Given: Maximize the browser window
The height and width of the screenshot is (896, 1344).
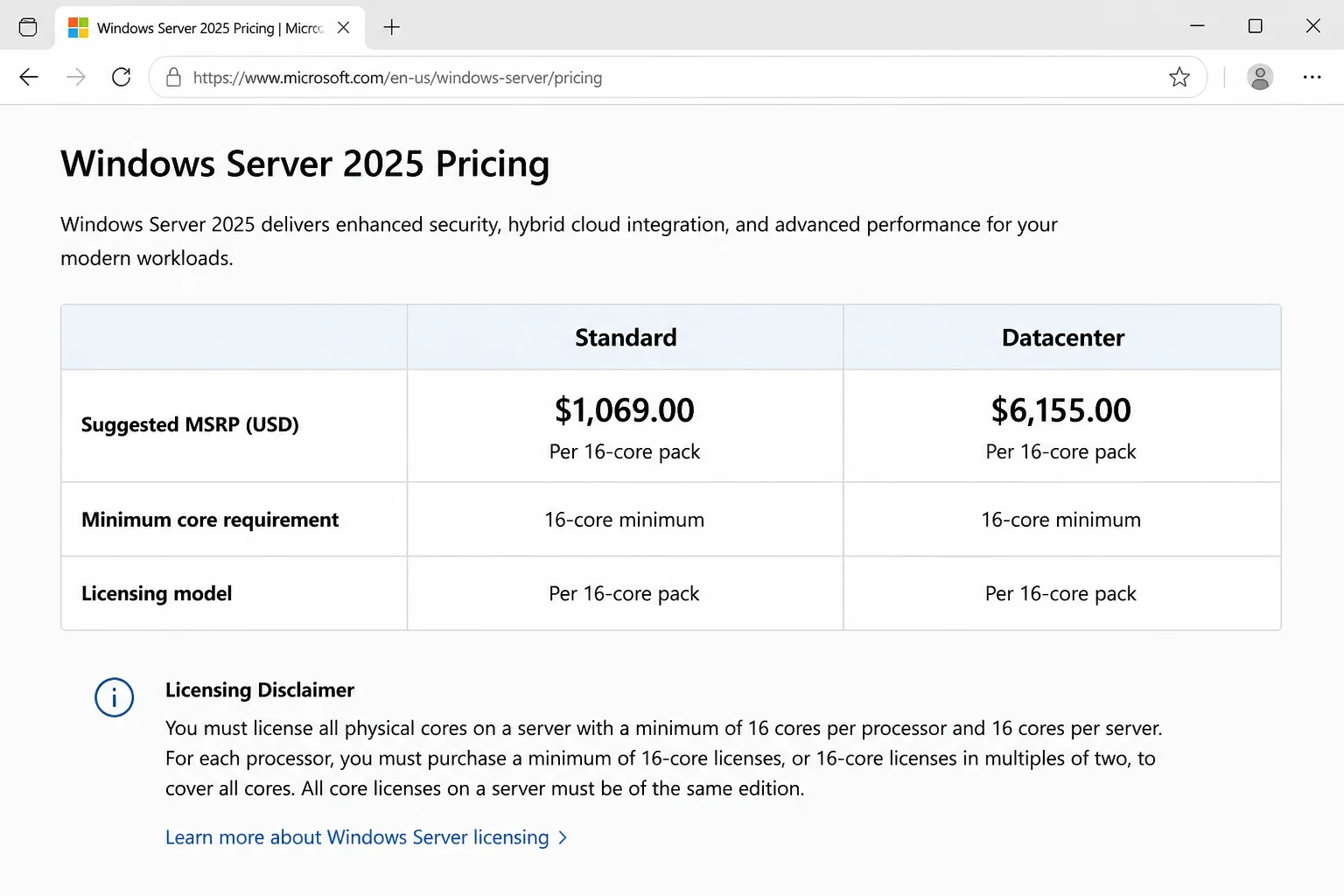Looking at the screenshot, I should click(x=1255, y=26).
